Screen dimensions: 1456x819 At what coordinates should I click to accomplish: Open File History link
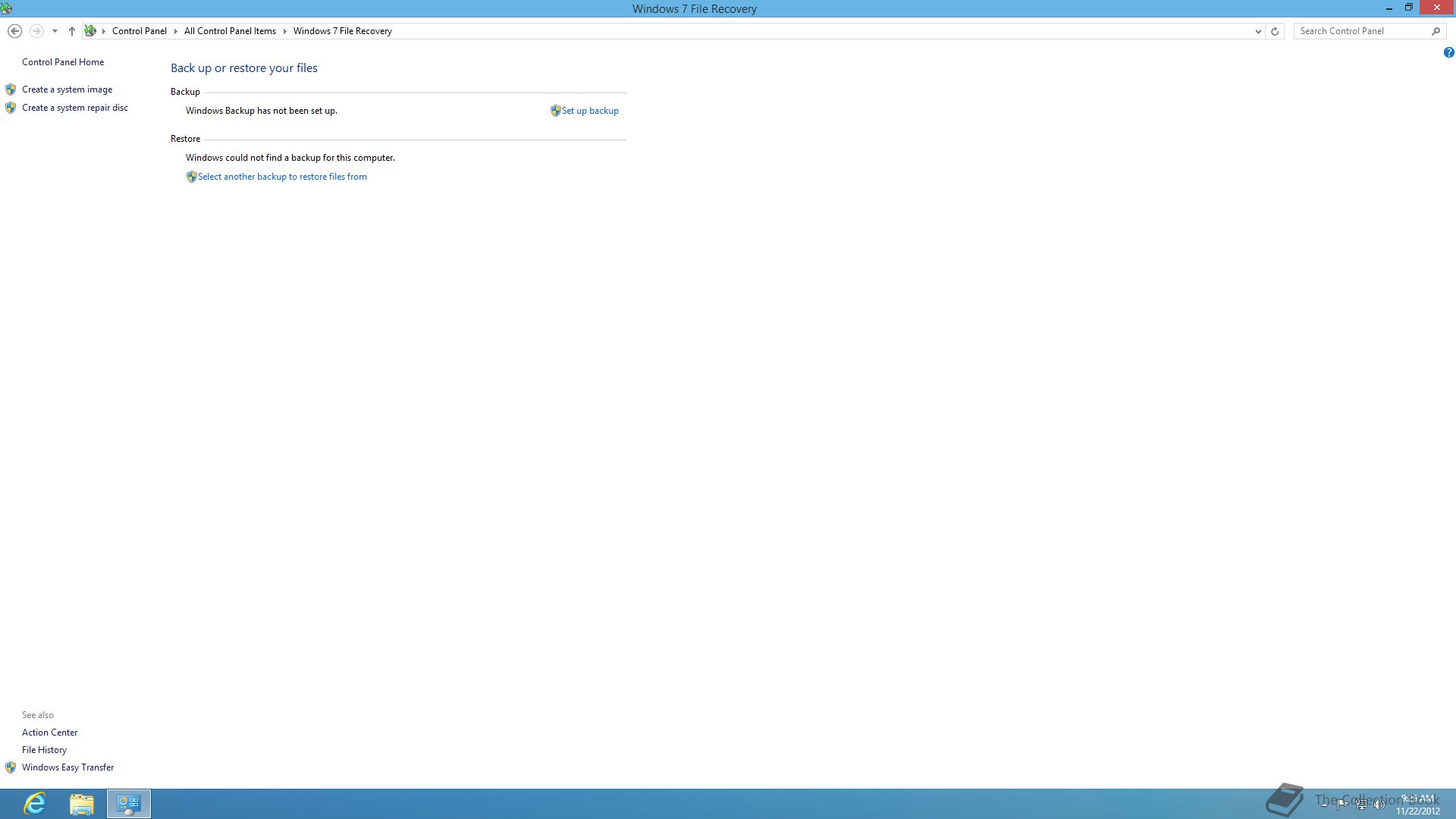tap(44, 750)
